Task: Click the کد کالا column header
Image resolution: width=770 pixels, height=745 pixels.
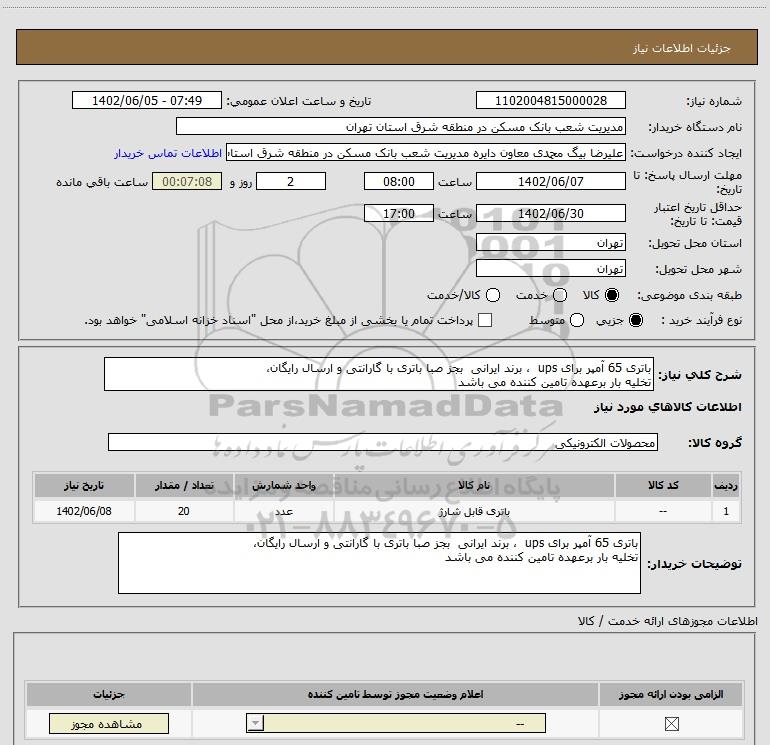Action: click(x=663, y=485)
